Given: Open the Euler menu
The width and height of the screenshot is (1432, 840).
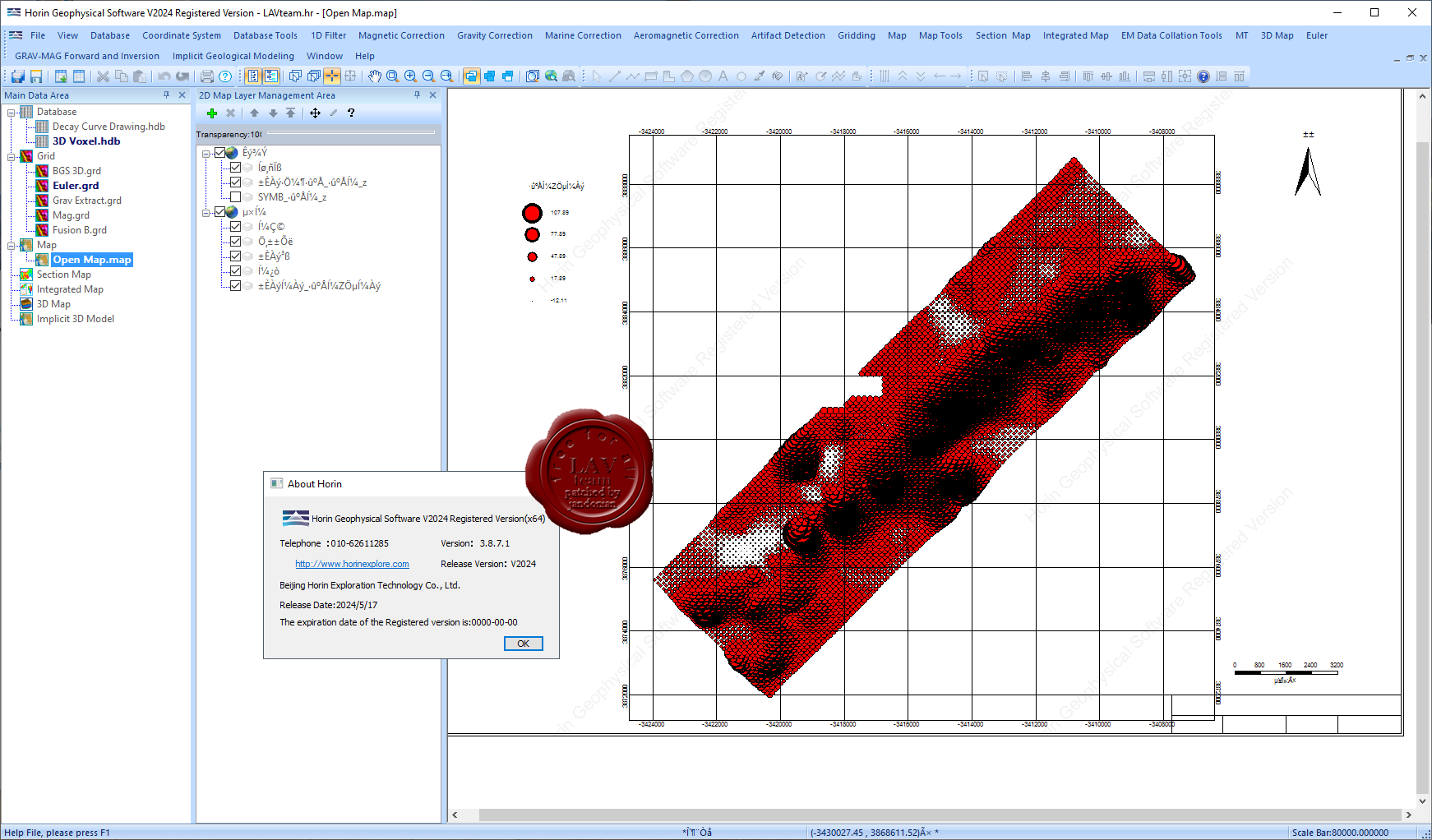Looking at the screenshot, I should (1317, 35).
